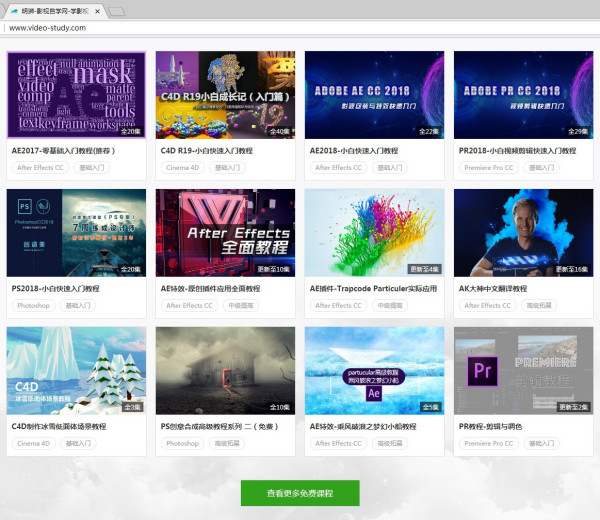
Task: Open the colorful Trapcode Particular thumbnail
Action: coord(375,233)
